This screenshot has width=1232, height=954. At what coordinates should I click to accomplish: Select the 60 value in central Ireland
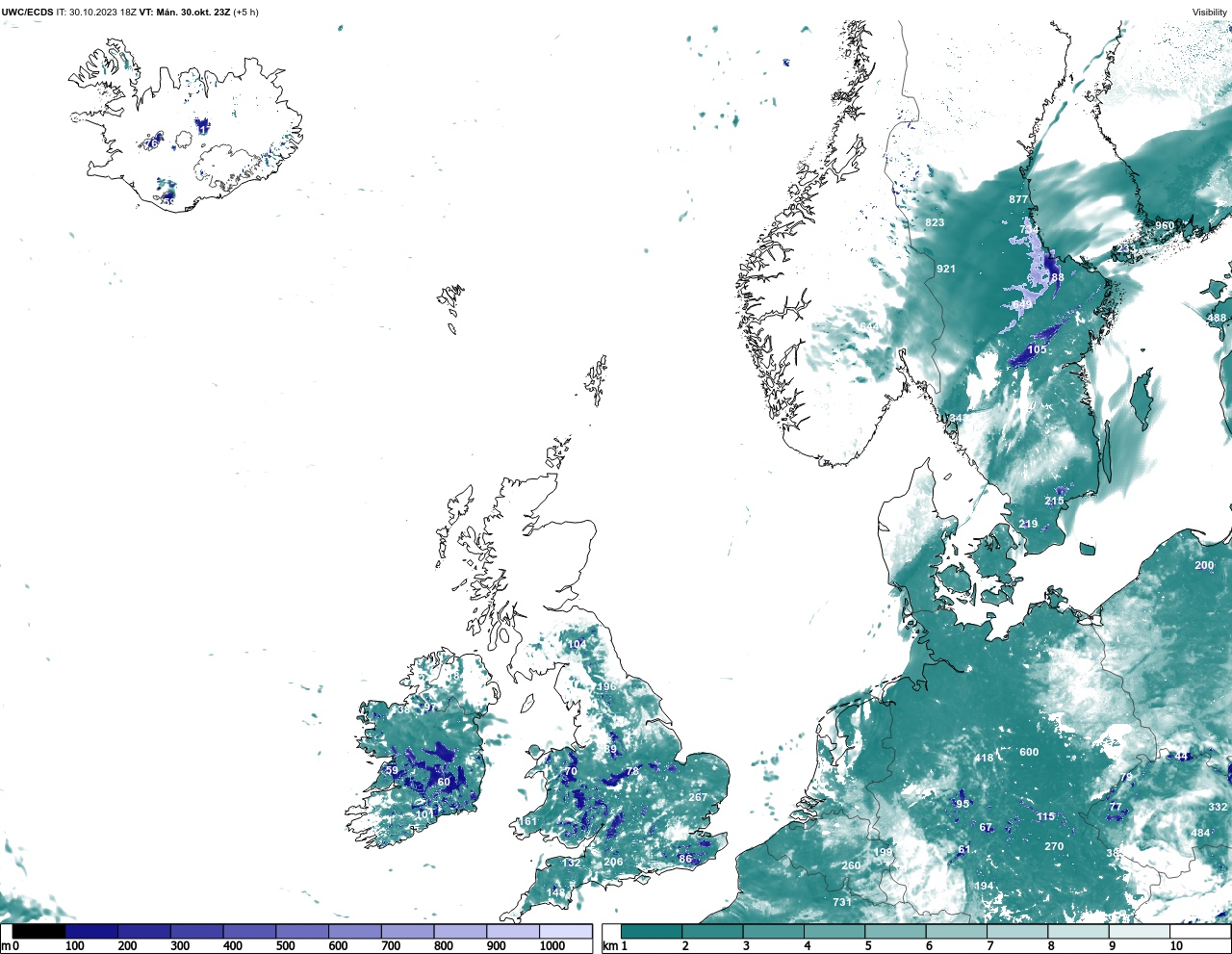444,783
